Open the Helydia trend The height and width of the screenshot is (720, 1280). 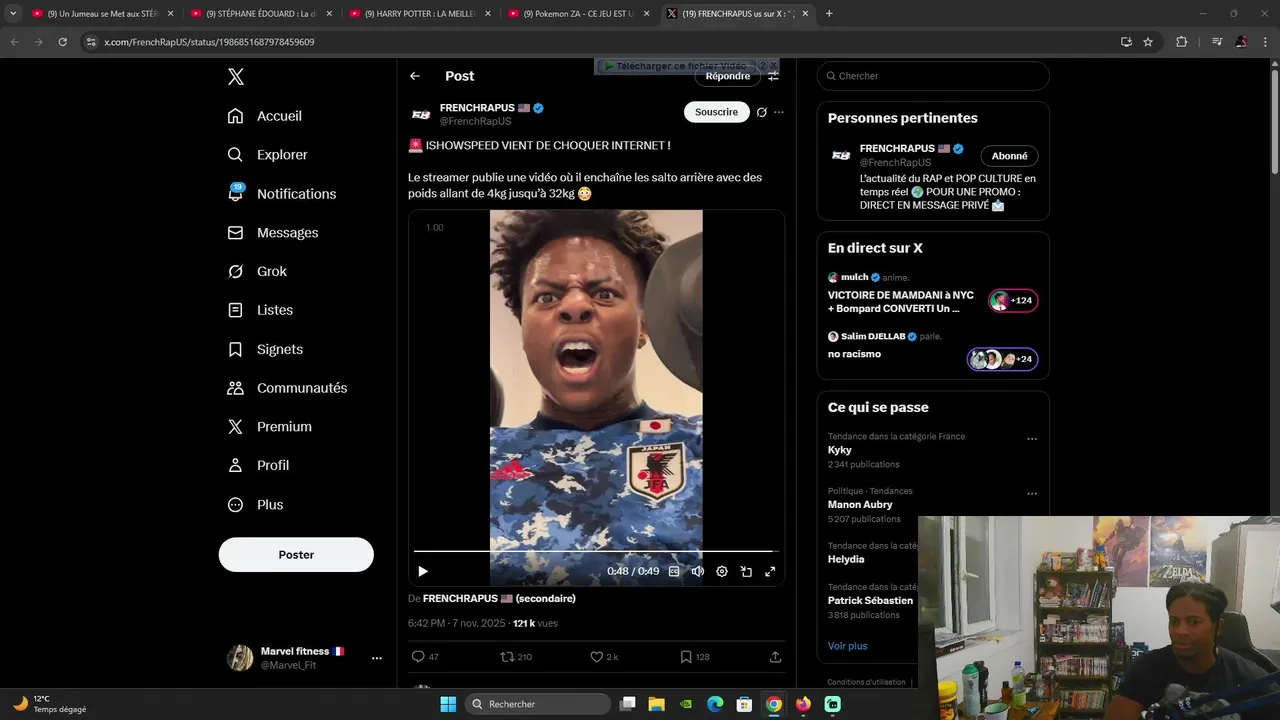pos(846,560)
